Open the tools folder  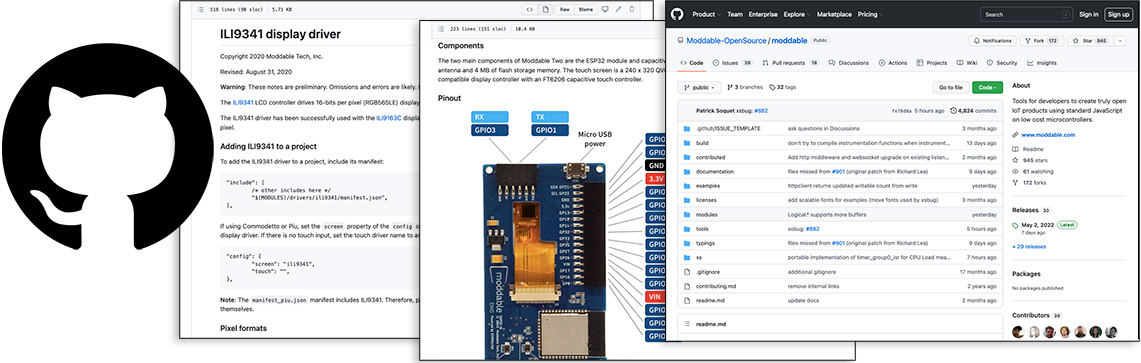pos(702,229)
